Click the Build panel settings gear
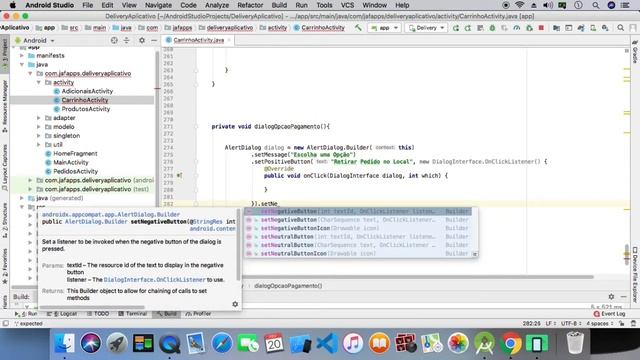This screenshot has width=640, height=360. click(611, 297)
